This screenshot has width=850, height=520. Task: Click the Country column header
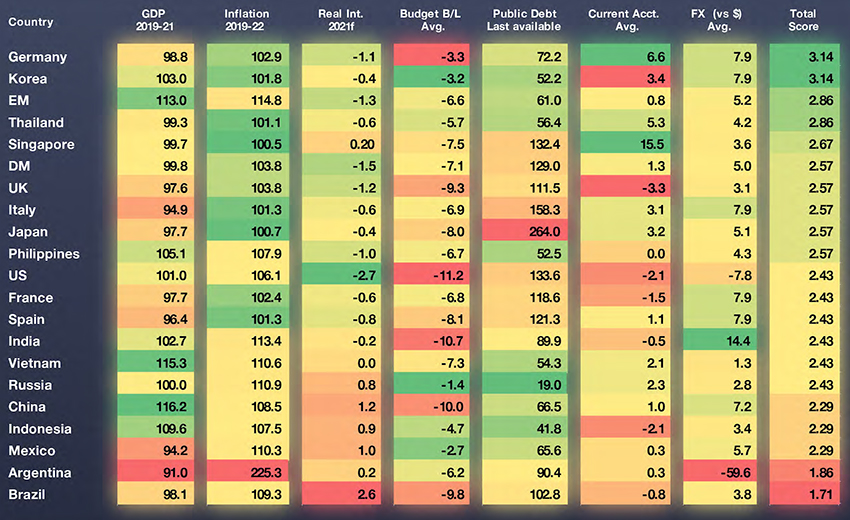pos(30,22)
